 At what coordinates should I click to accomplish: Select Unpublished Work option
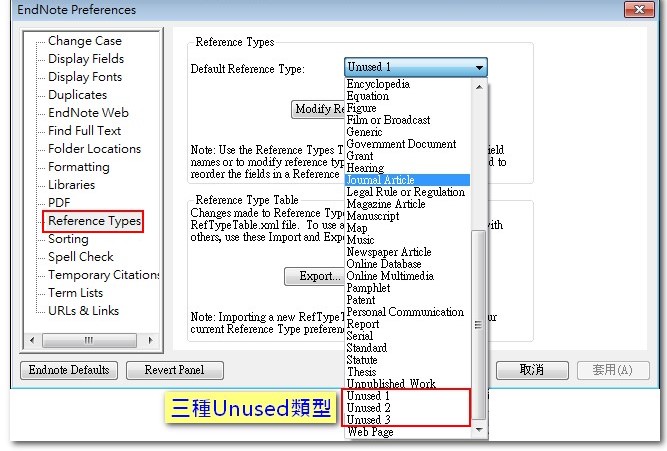coord(391,384)
